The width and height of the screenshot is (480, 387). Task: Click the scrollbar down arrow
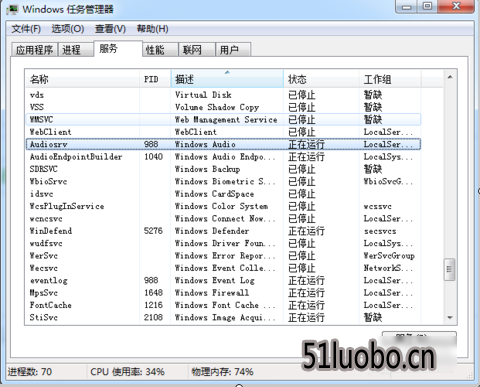(x=450, y=317)
